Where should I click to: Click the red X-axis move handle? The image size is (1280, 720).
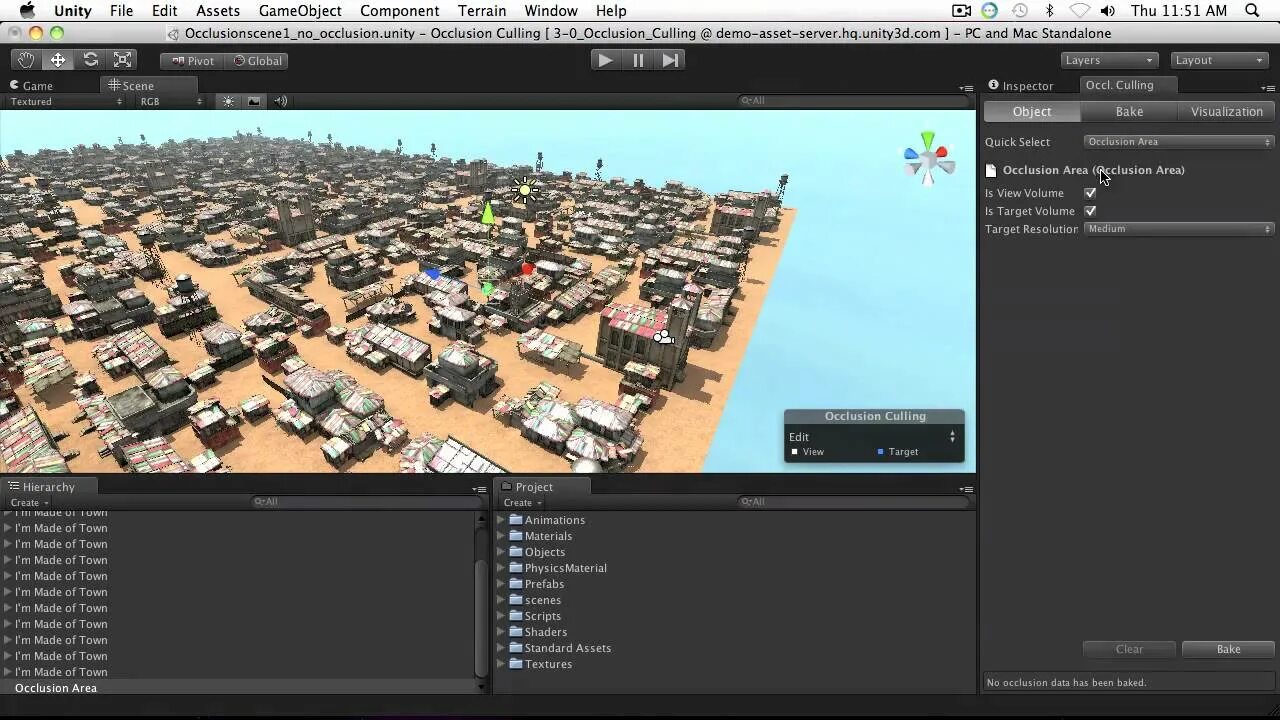[527, 269]
